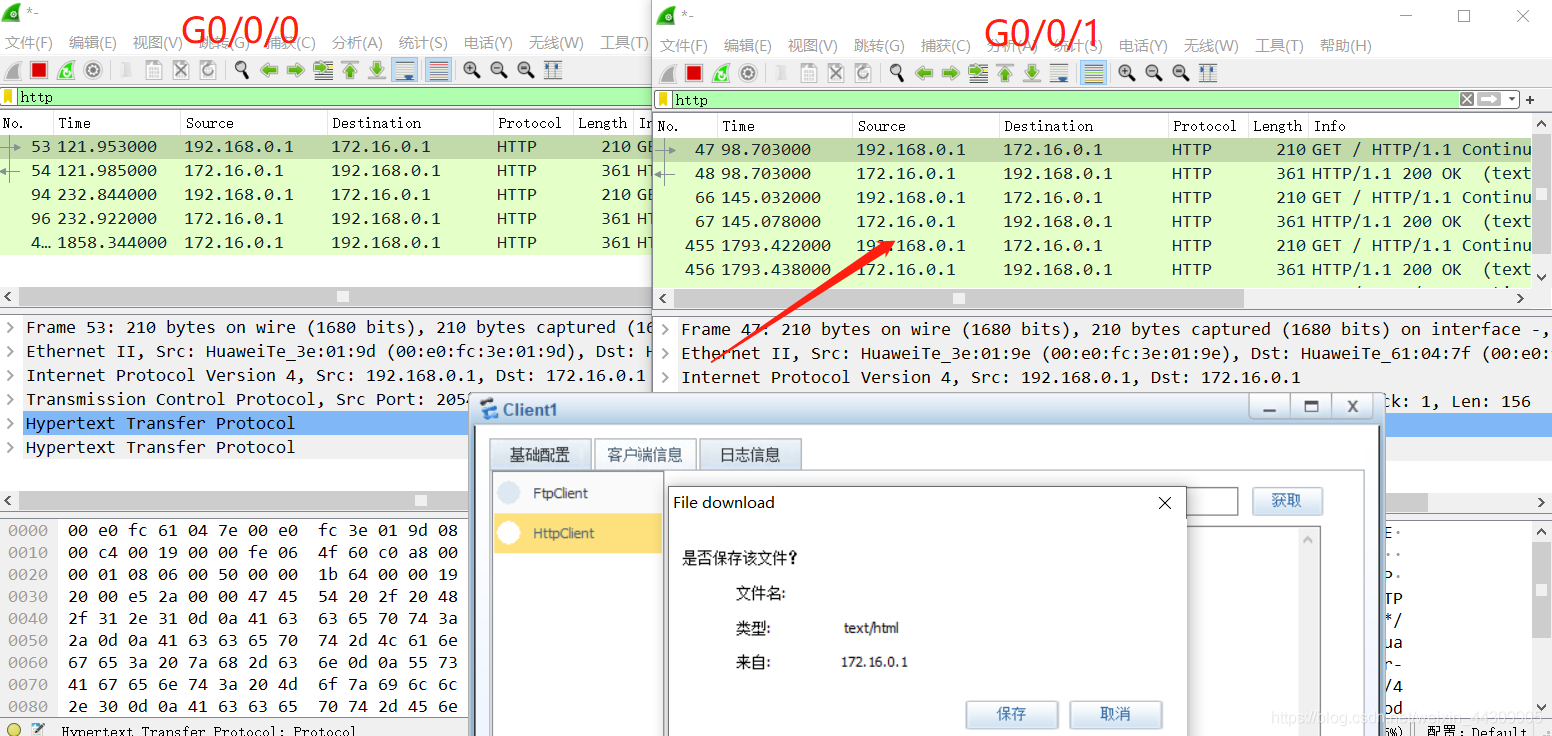Viewport: 1552px width, 736px height.
Task: Click 保存 in File download dialog
Action: pos(1011,714)
